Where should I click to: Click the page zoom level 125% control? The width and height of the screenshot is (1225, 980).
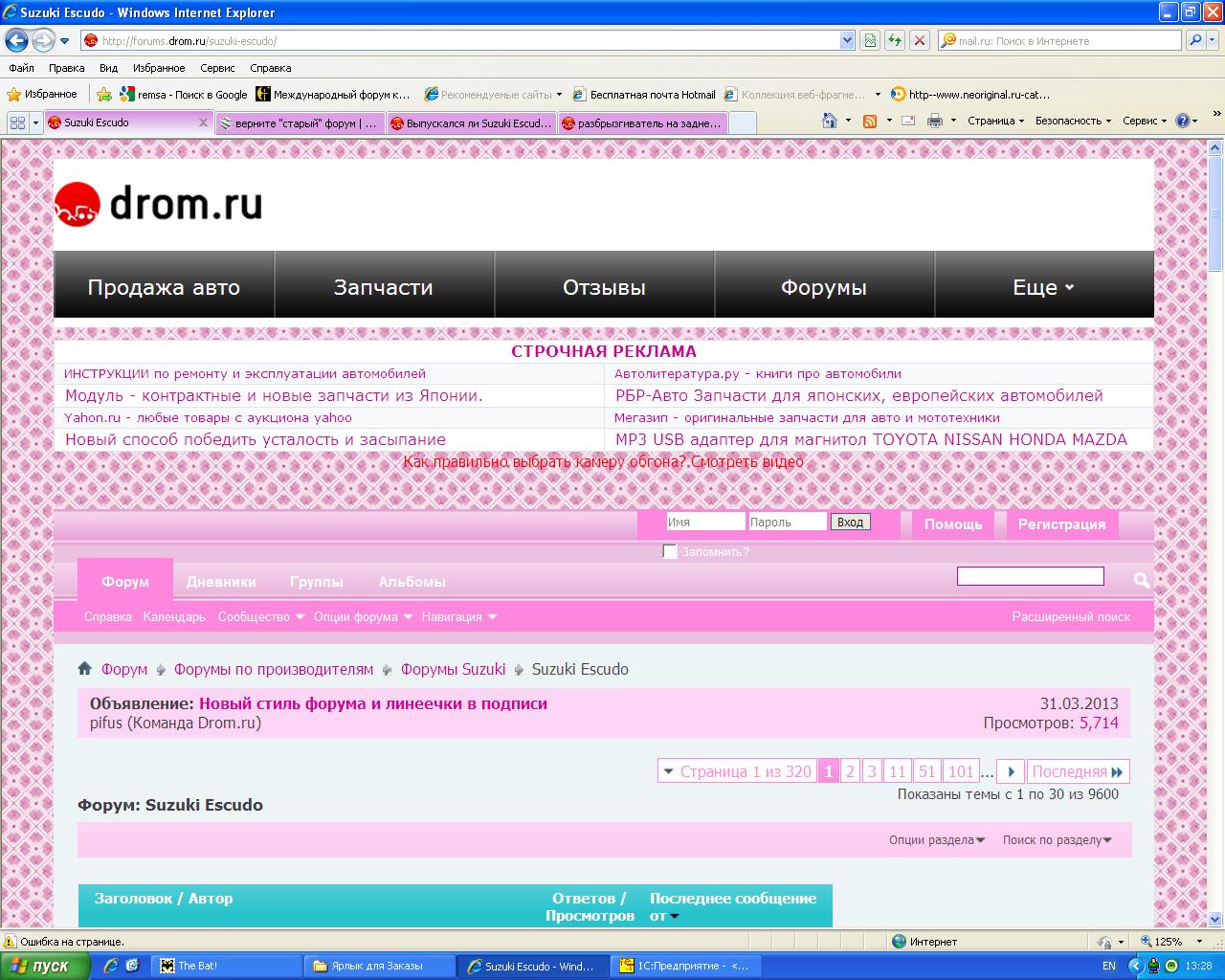point(1169,941)
